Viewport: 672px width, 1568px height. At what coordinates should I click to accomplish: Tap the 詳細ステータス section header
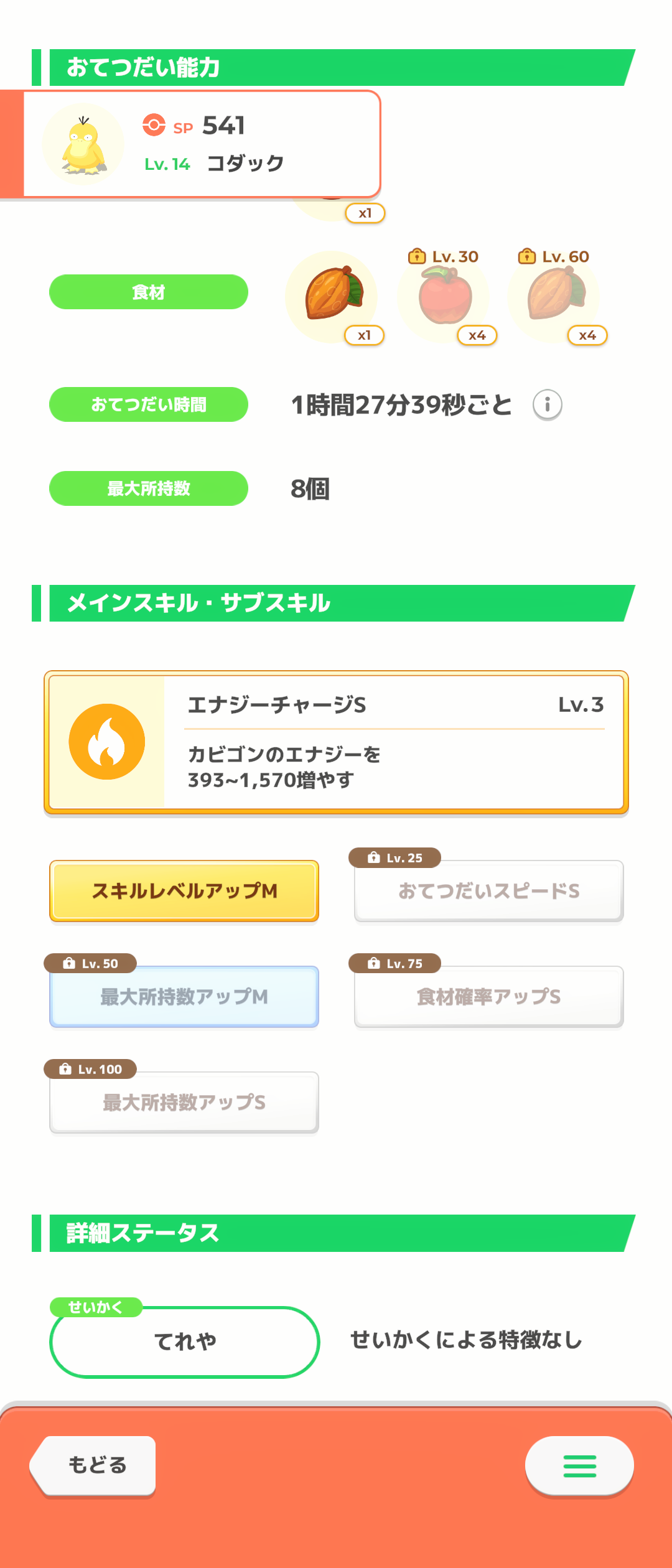point(334,1233)
